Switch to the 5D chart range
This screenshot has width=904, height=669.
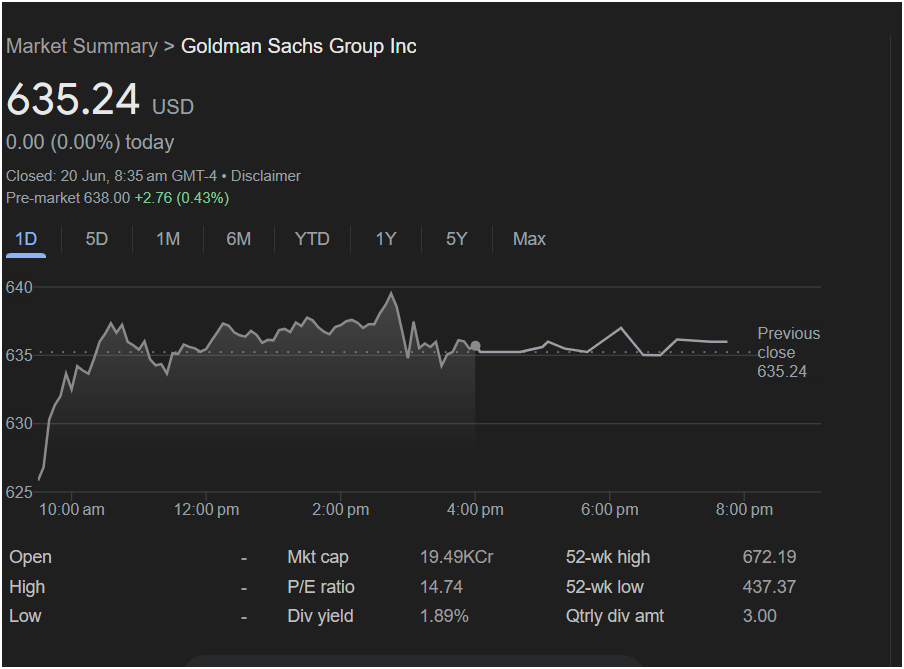click(x=97, y=239)
